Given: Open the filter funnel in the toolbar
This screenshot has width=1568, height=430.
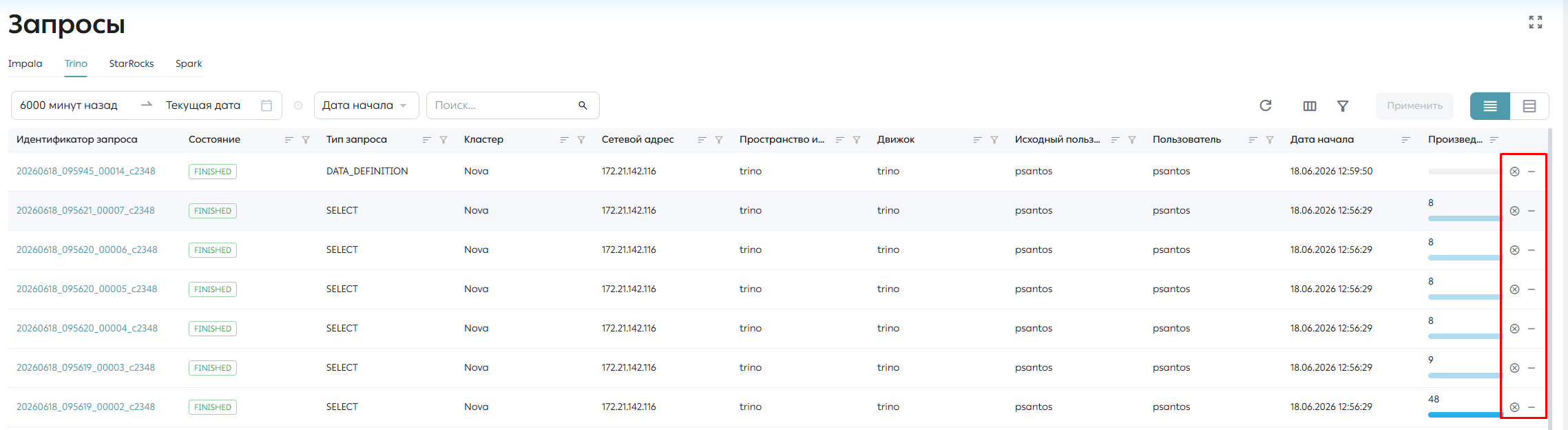Looking at the screenshot, I should tap(1342, 106).
